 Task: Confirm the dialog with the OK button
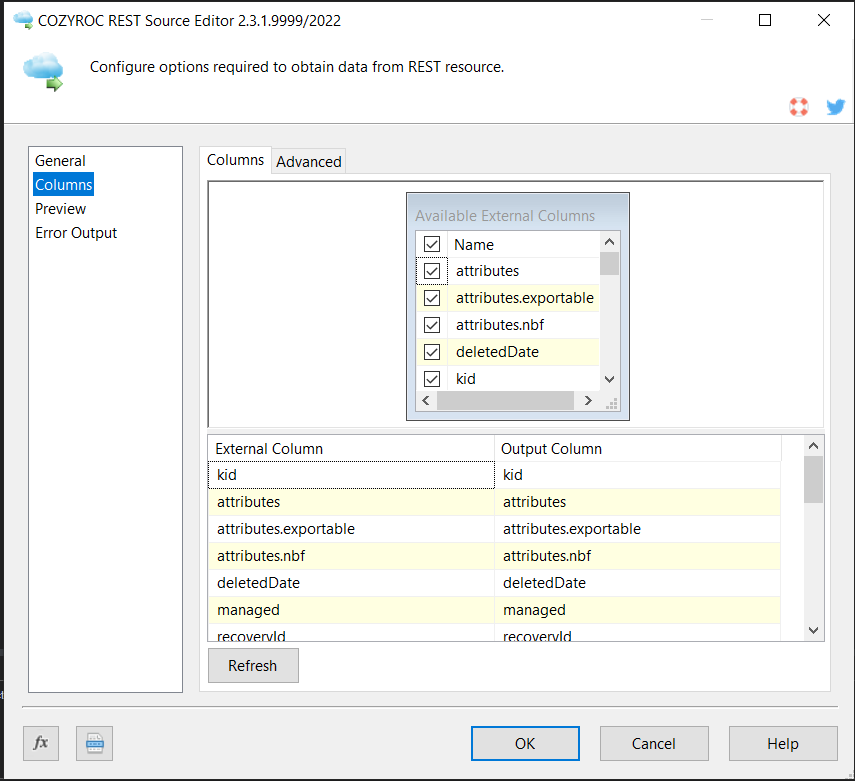(525, 743)
